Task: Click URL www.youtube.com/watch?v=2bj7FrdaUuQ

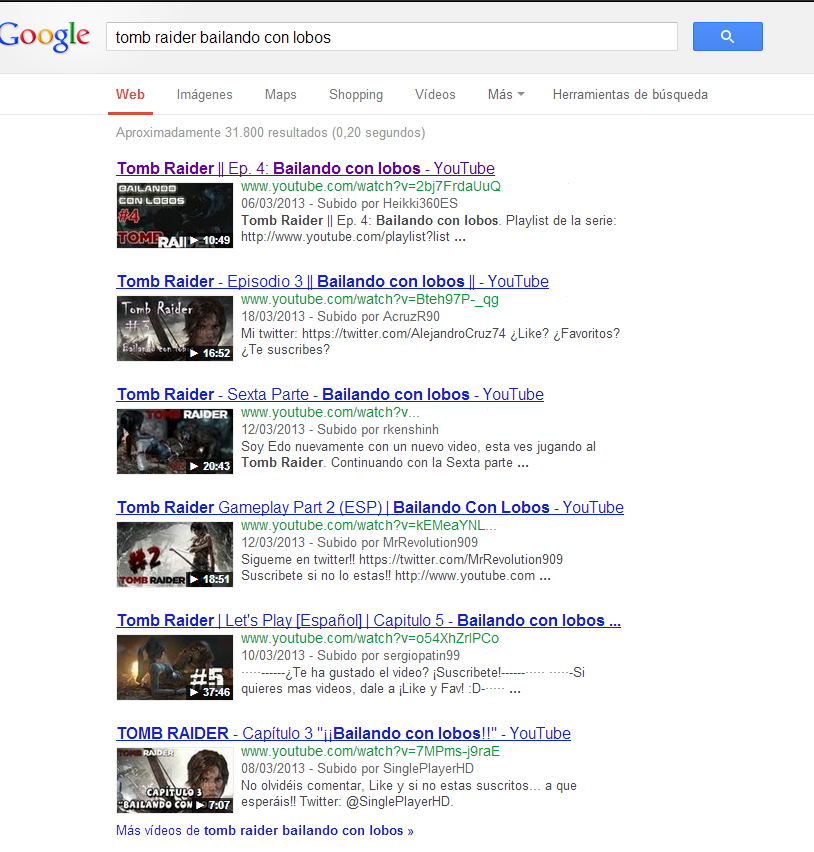Action: click(x=371, y=186)
